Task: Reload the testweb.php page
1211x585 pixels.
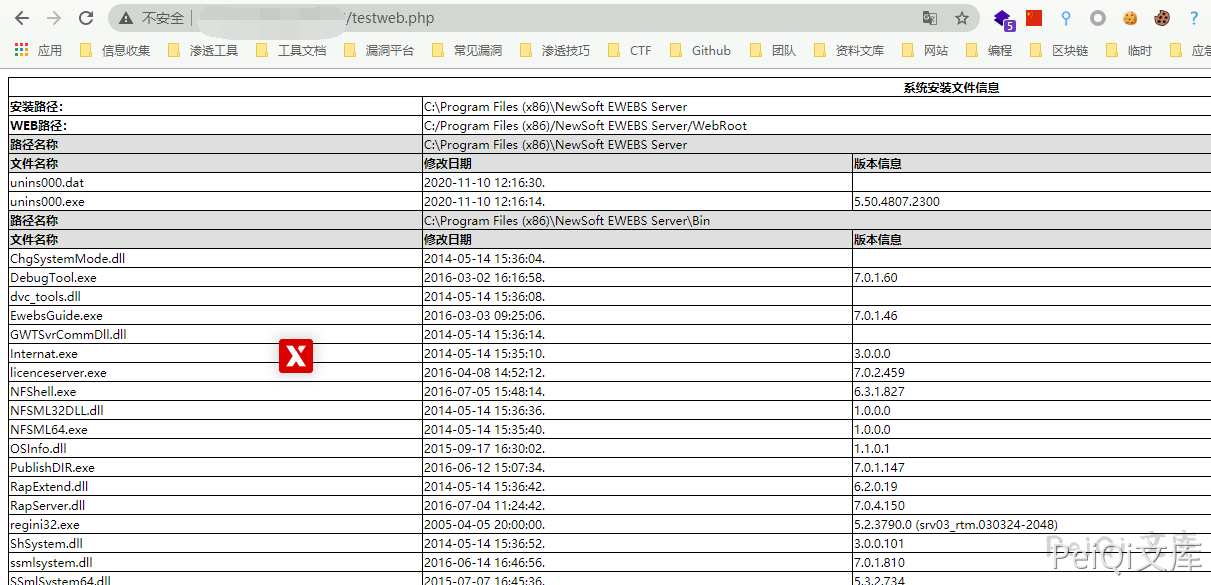Action: point(86,18)
